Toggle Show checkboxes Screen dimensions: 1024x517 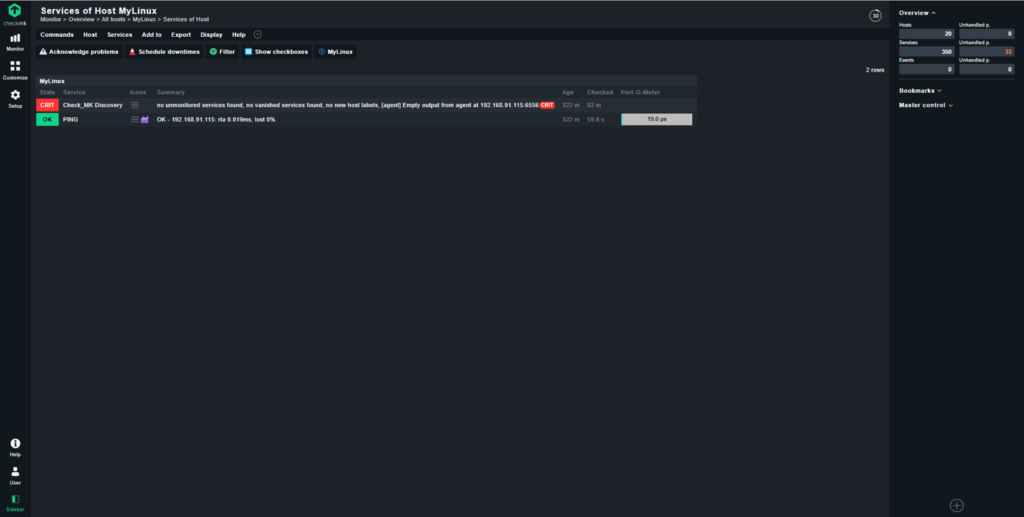click(276, 52)
